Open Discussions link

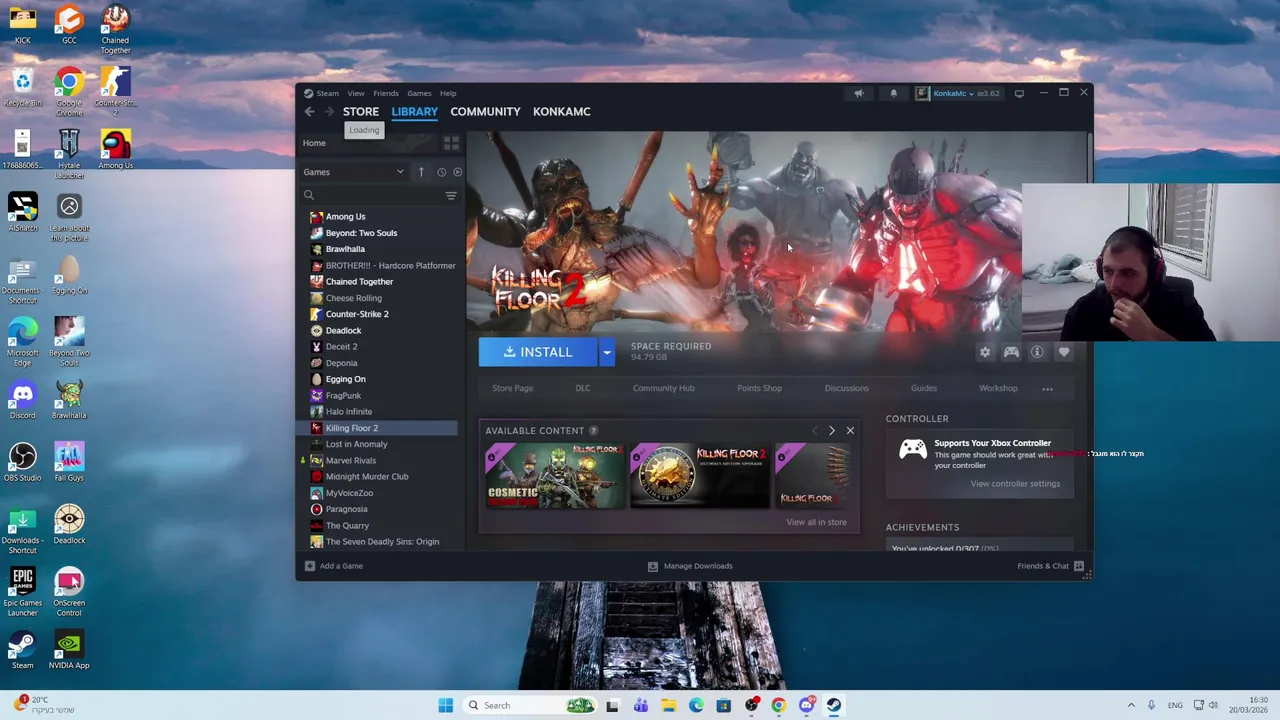coord(846,388)
